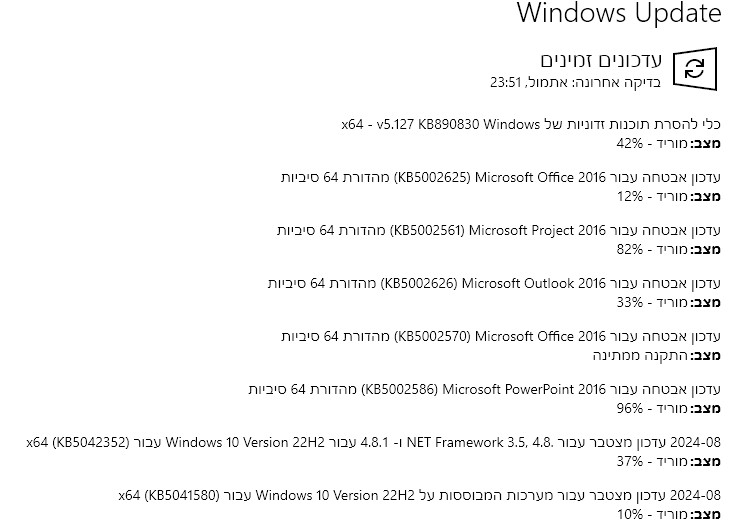Click the 82% downloading status line

(668, 249)
